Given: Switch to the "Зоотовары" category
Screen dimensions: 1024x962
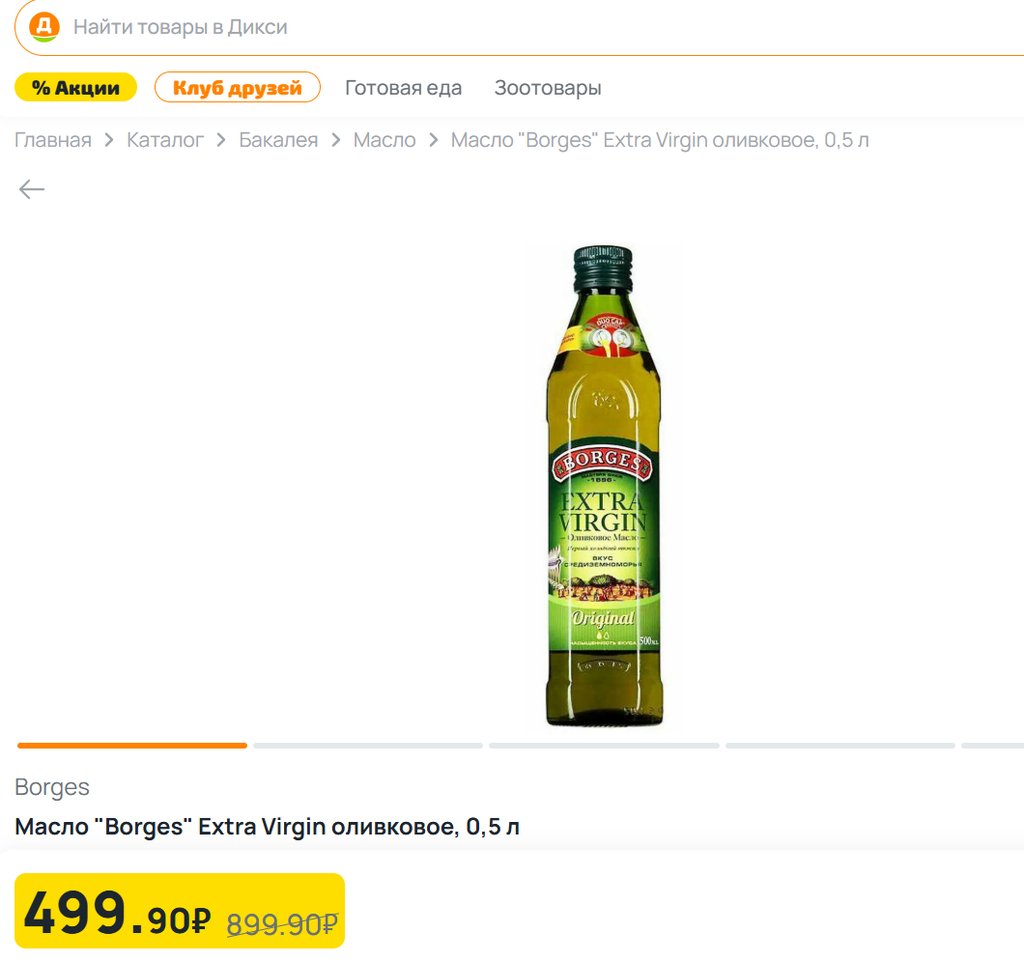Looking at the screenshot, I should tap(547, 88).
